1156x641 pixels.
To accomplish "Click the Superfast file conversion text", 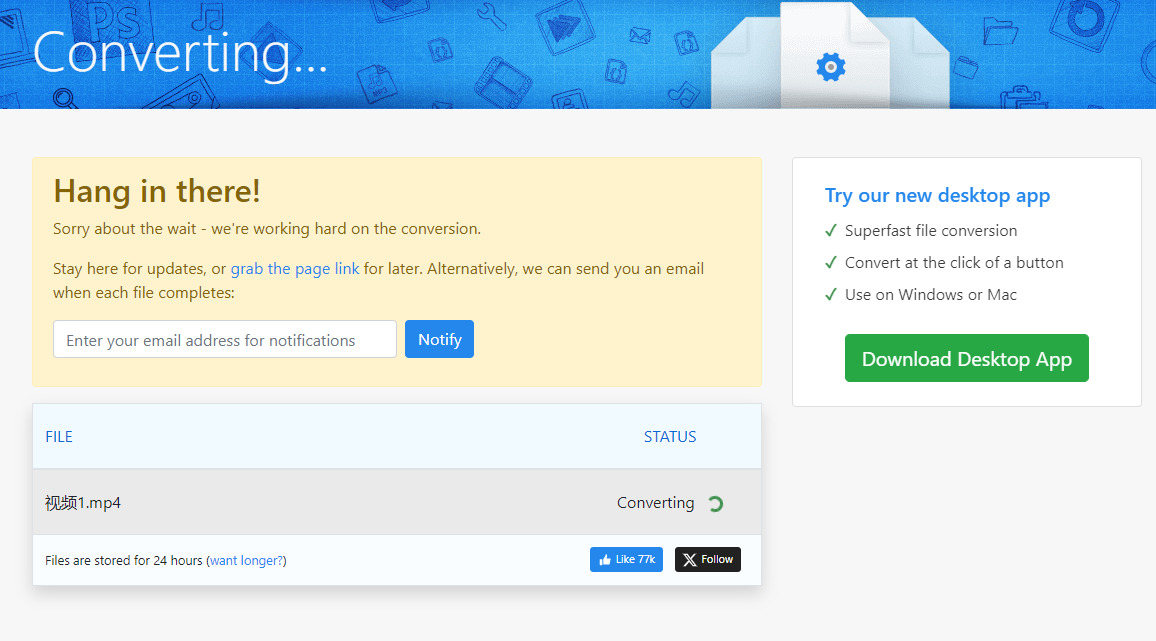I will click(930, 231).
